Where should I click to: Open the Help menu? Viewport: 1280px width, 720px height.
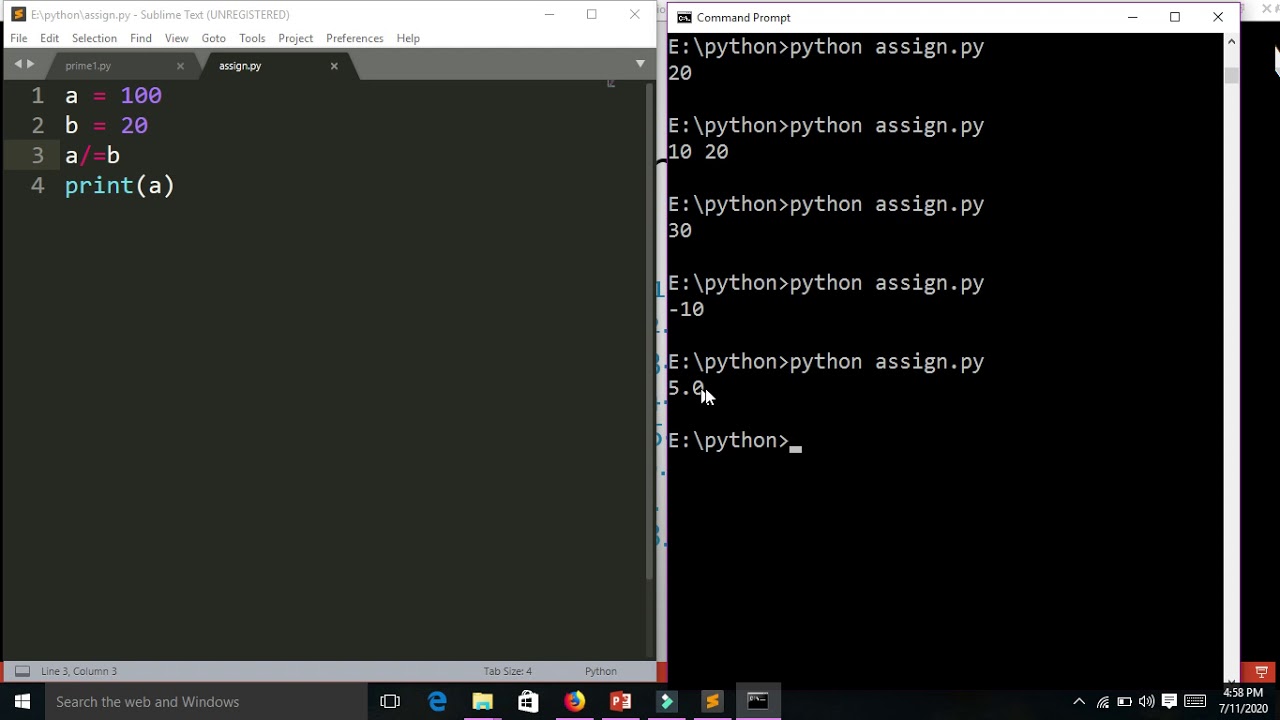click(x=408, y=38)
